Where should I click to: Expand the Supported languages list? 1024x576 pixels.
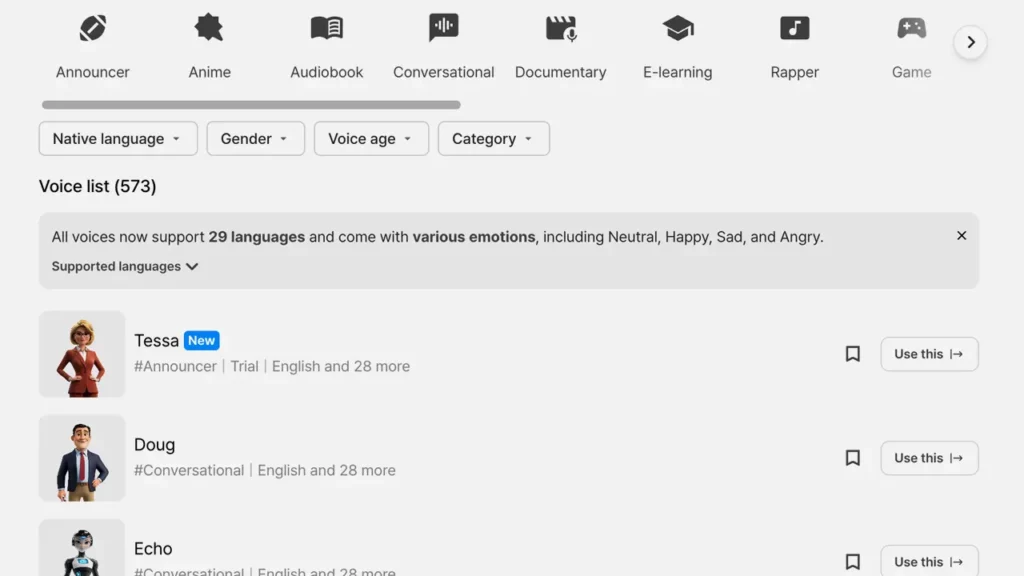point(125,266)
